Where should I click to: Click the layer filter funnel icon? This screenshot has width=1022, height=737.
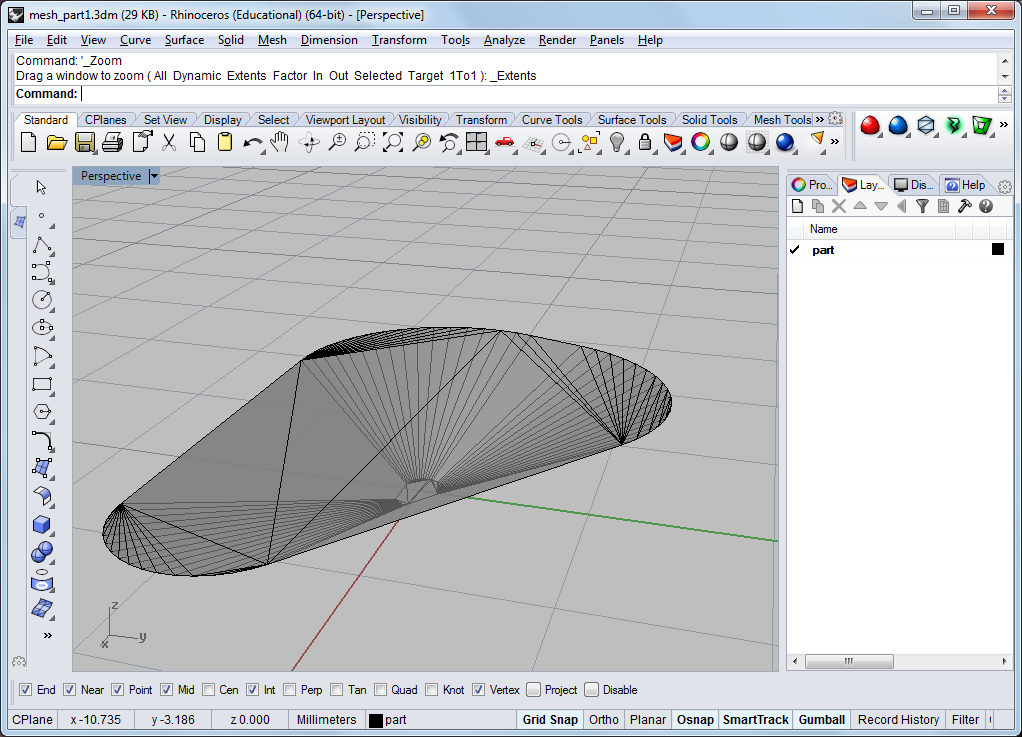pyautogui.click(x=922, y=206)
